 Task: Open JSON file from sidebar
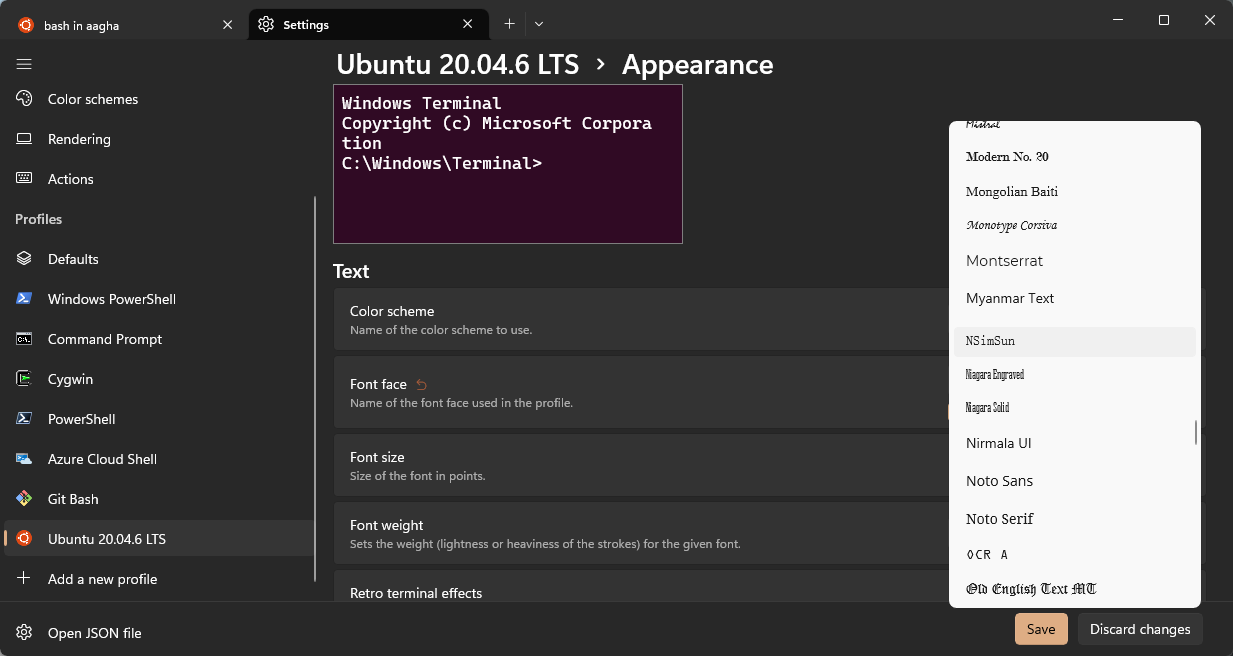coord(158,633)
